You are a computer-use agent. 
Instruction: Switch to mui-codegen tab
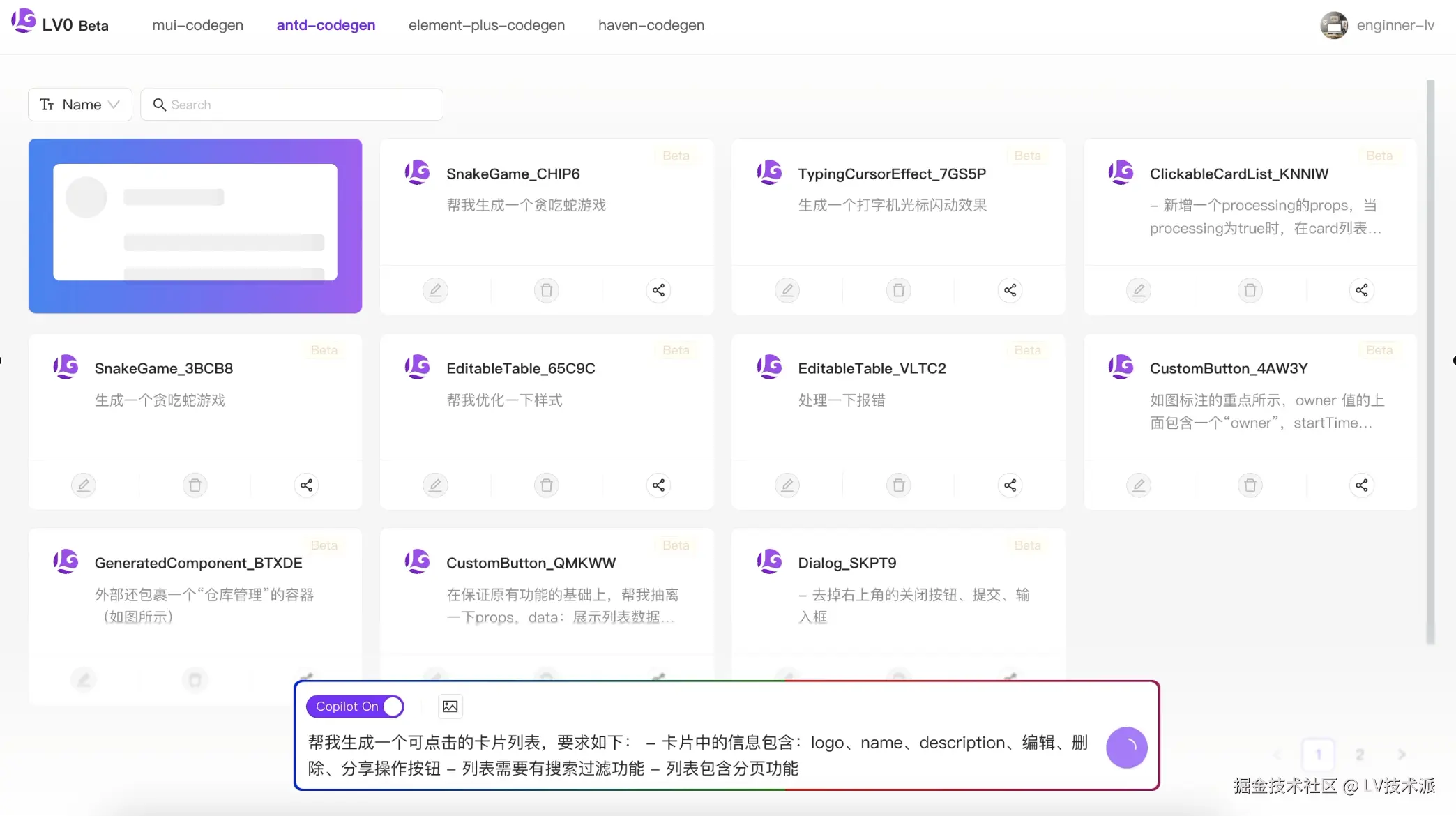click(197, 25)
